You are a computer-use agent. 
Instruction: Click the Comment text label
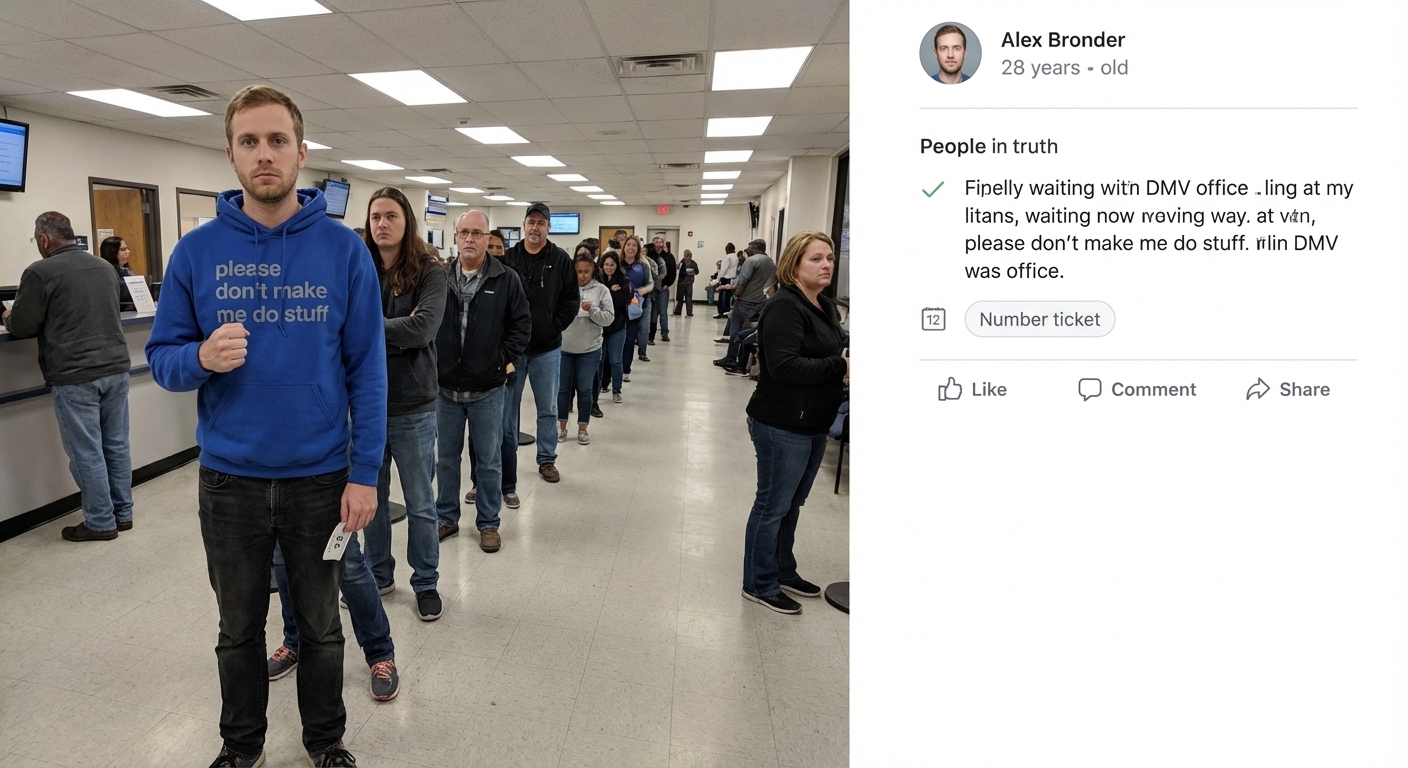pyautogui.click(x=1153, y=390)
